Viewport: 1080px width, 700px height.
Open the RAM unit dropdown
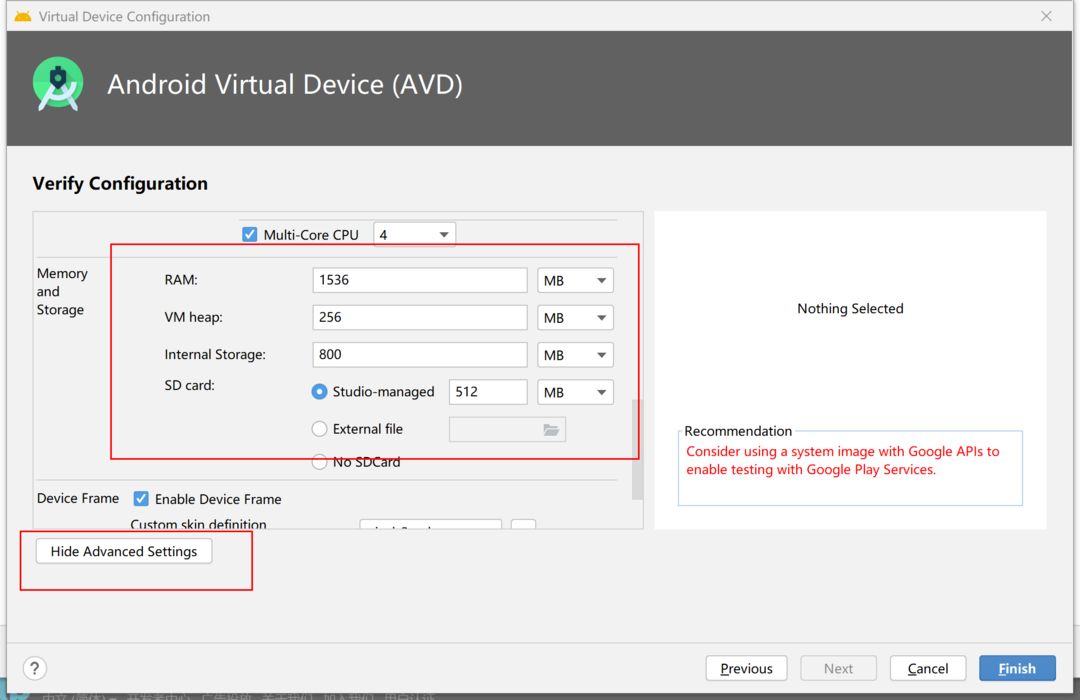click(575, 280)
